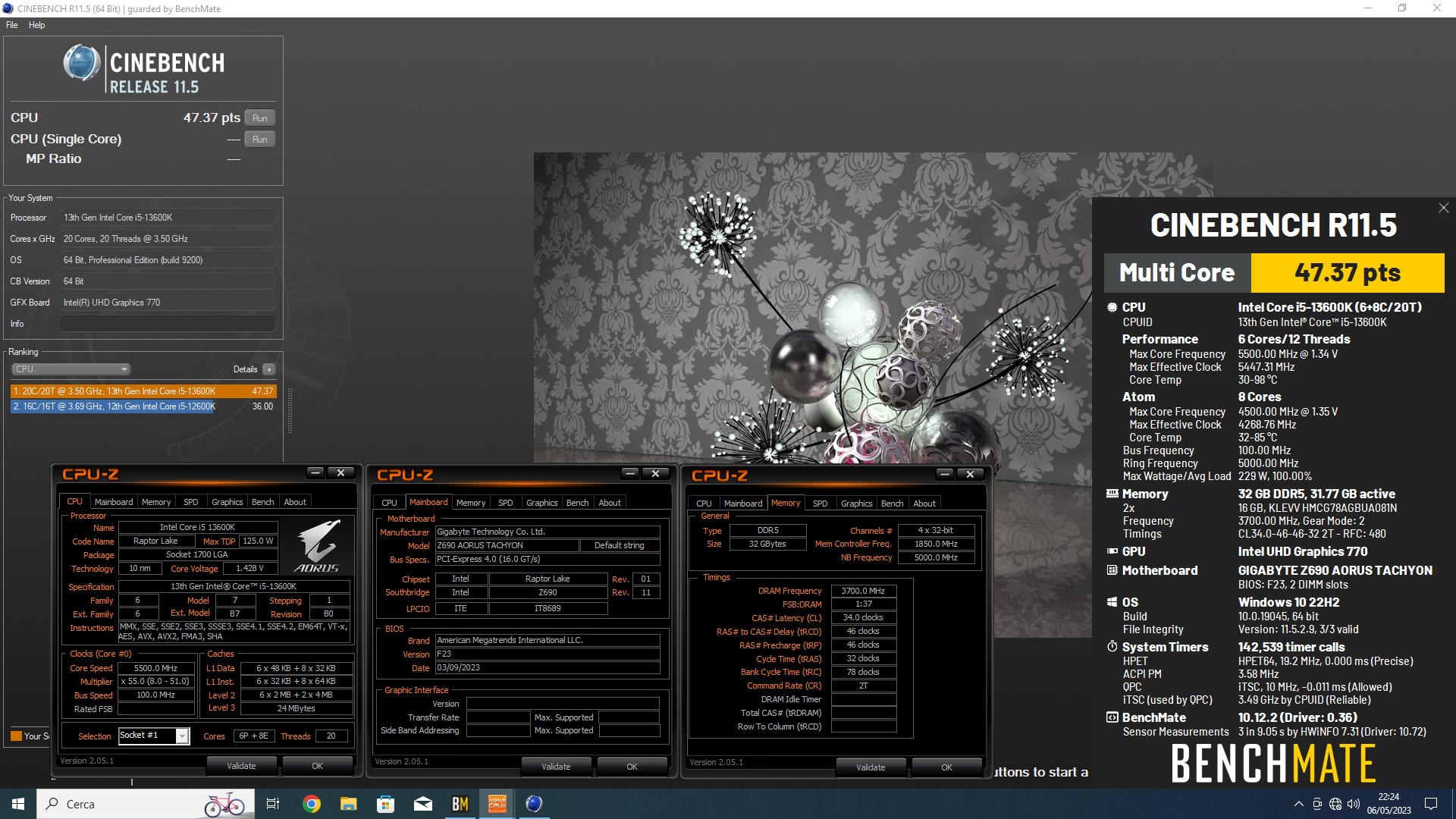Open the File menu
The height and width of the screenshot is (819, 1456).
(12, 25)
